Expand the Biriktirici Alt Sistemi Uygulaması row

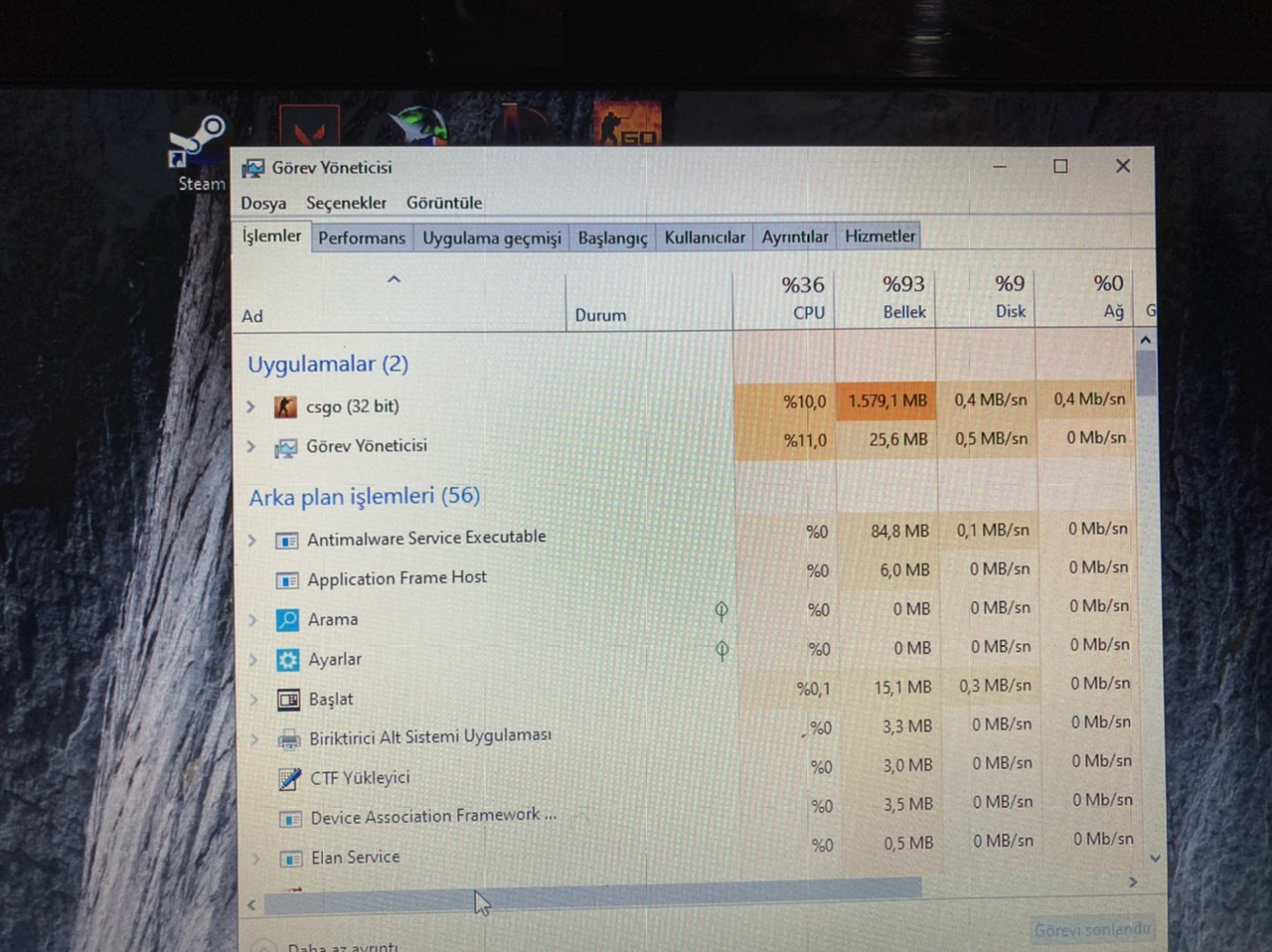click(x=254, y=739)
